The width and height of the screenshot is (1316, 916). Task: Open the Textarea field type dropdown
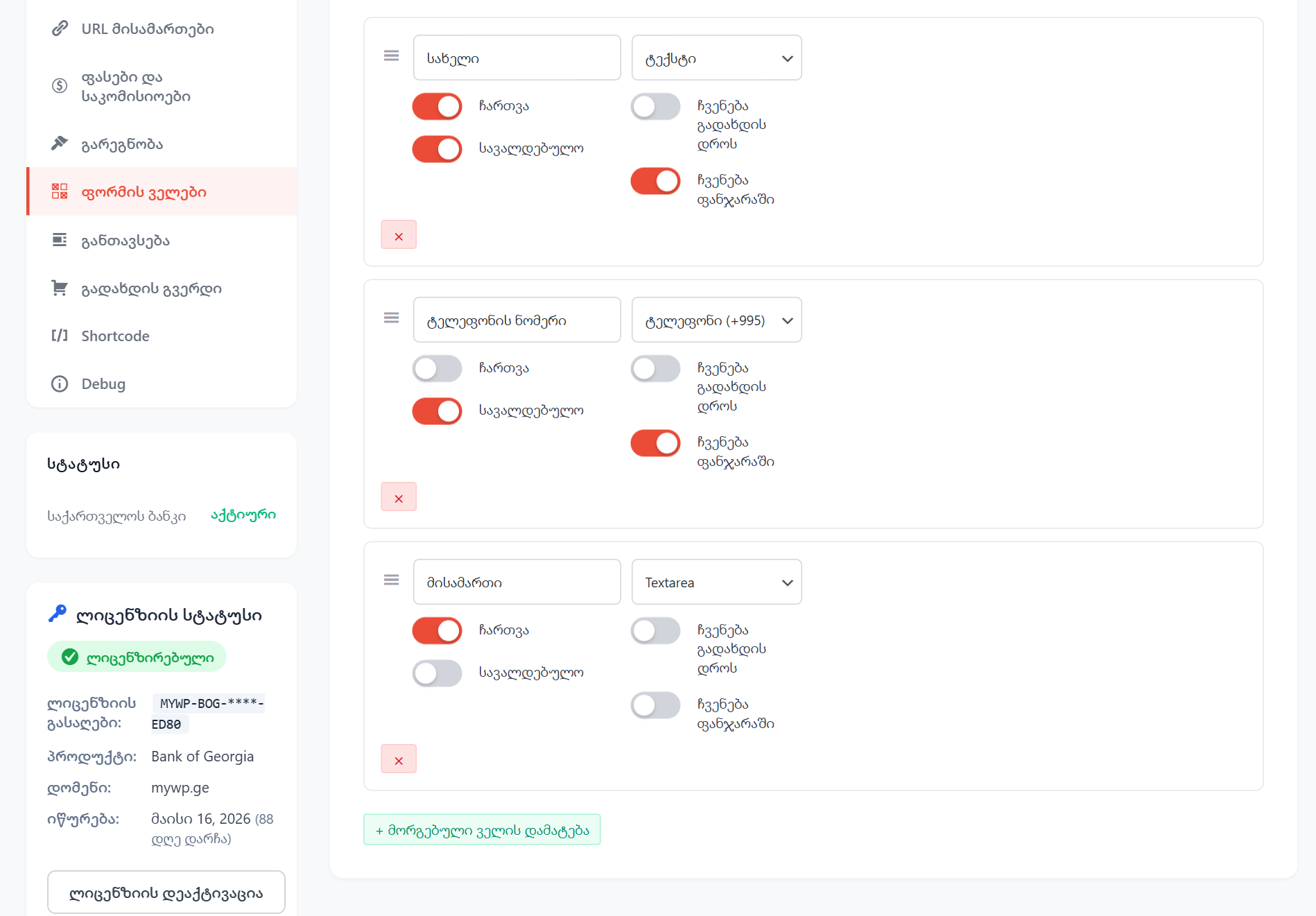716,582
